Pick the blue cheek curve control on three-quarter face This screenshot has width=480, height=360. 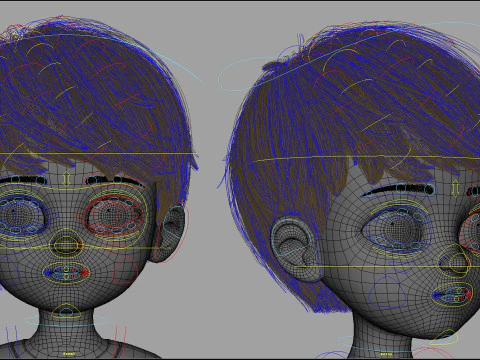388,292
